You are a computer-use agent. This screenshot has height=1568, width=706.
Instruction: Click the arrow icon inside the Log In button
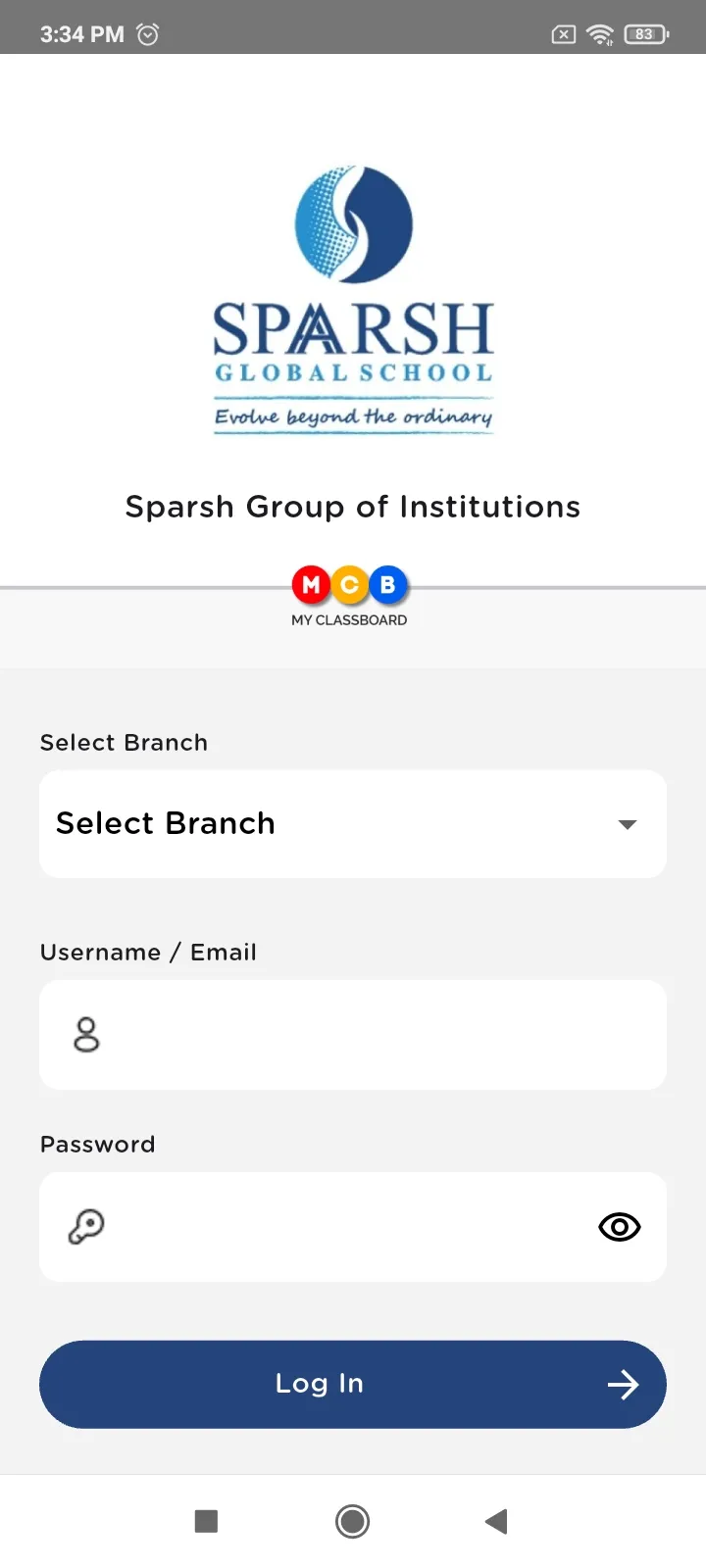click(x=622, y=1384)
